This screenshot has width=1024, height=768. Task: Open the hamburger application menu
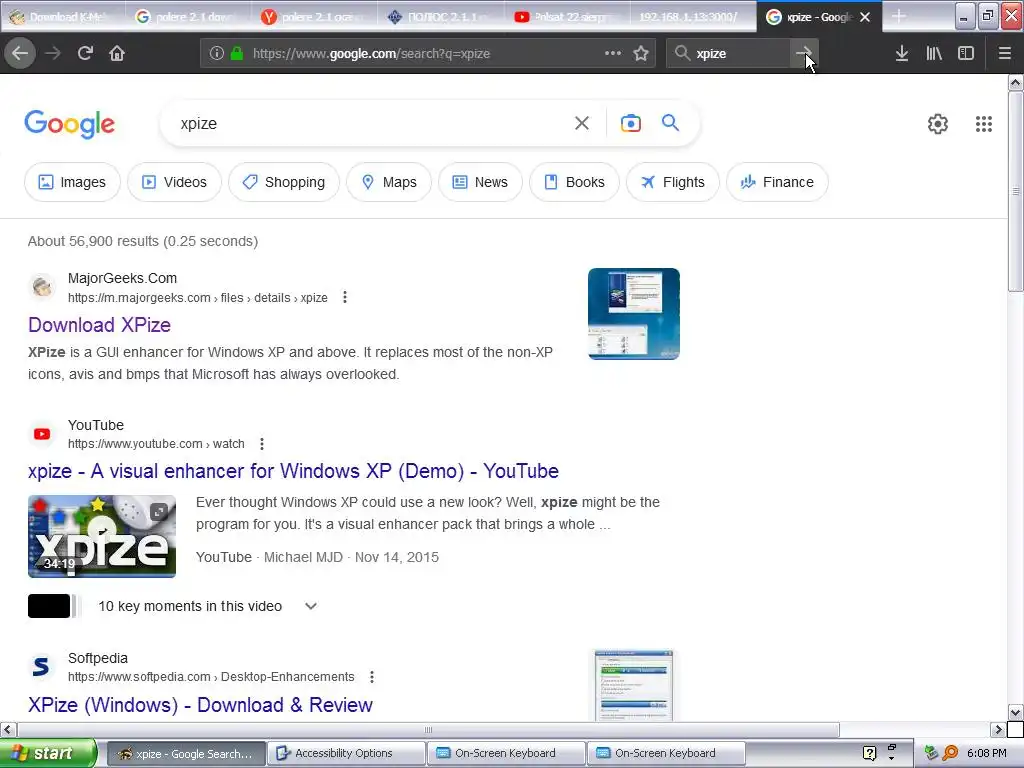[1004, 53]
